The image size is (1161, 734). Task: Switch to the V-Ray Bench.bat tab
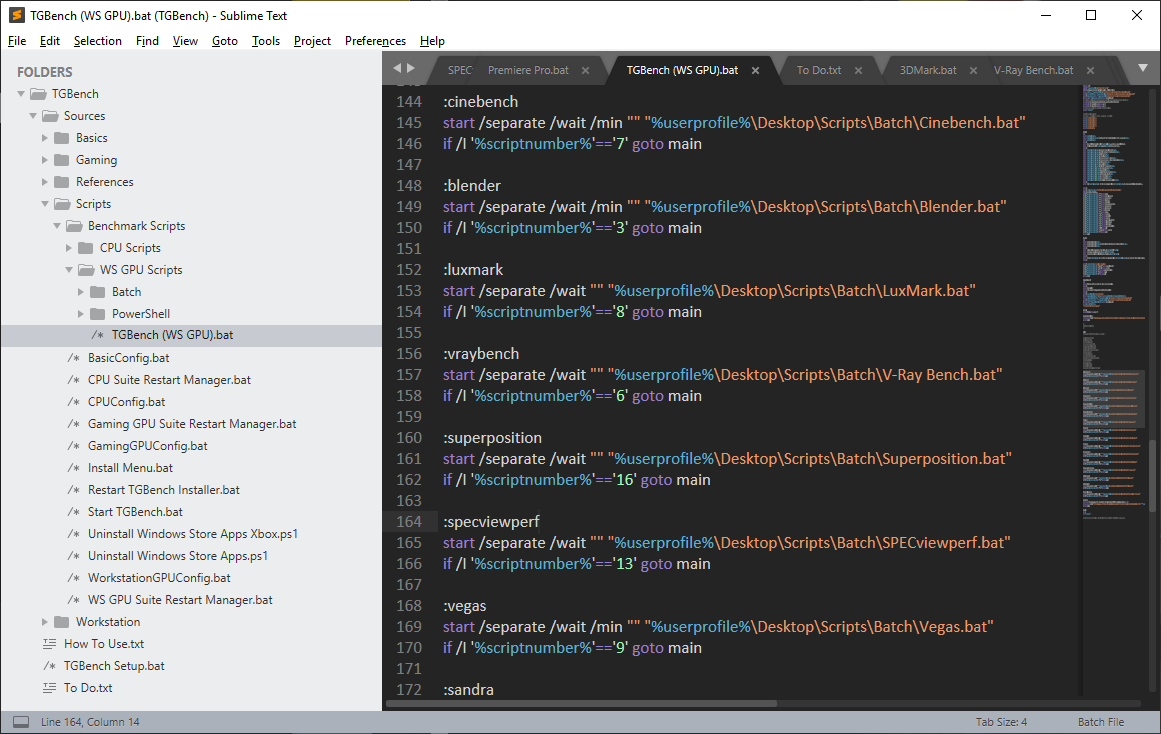[x=1033, y=70]
